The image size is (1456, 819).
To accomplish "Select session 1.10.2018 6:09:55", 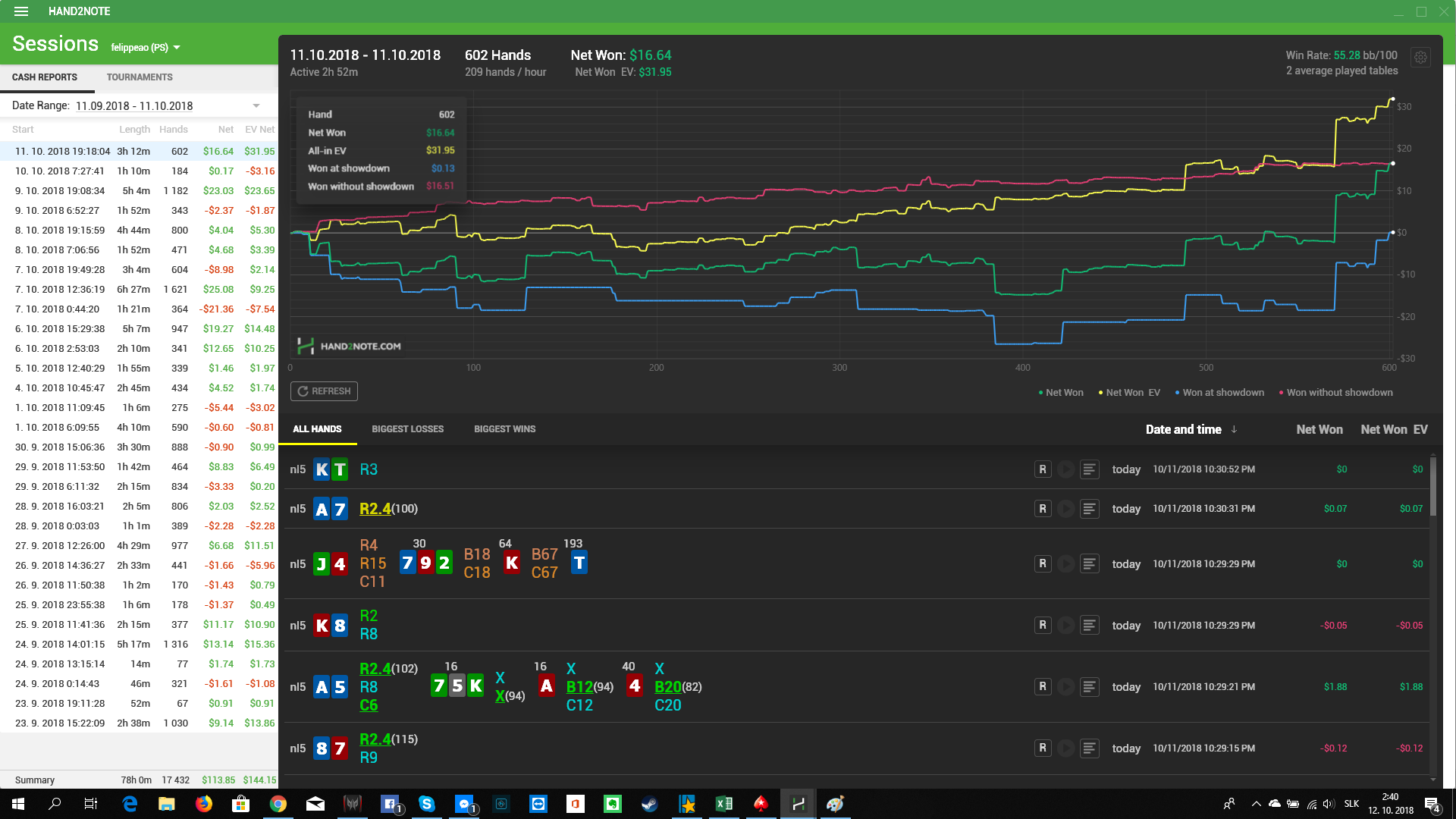I will (x=139, y=427).
